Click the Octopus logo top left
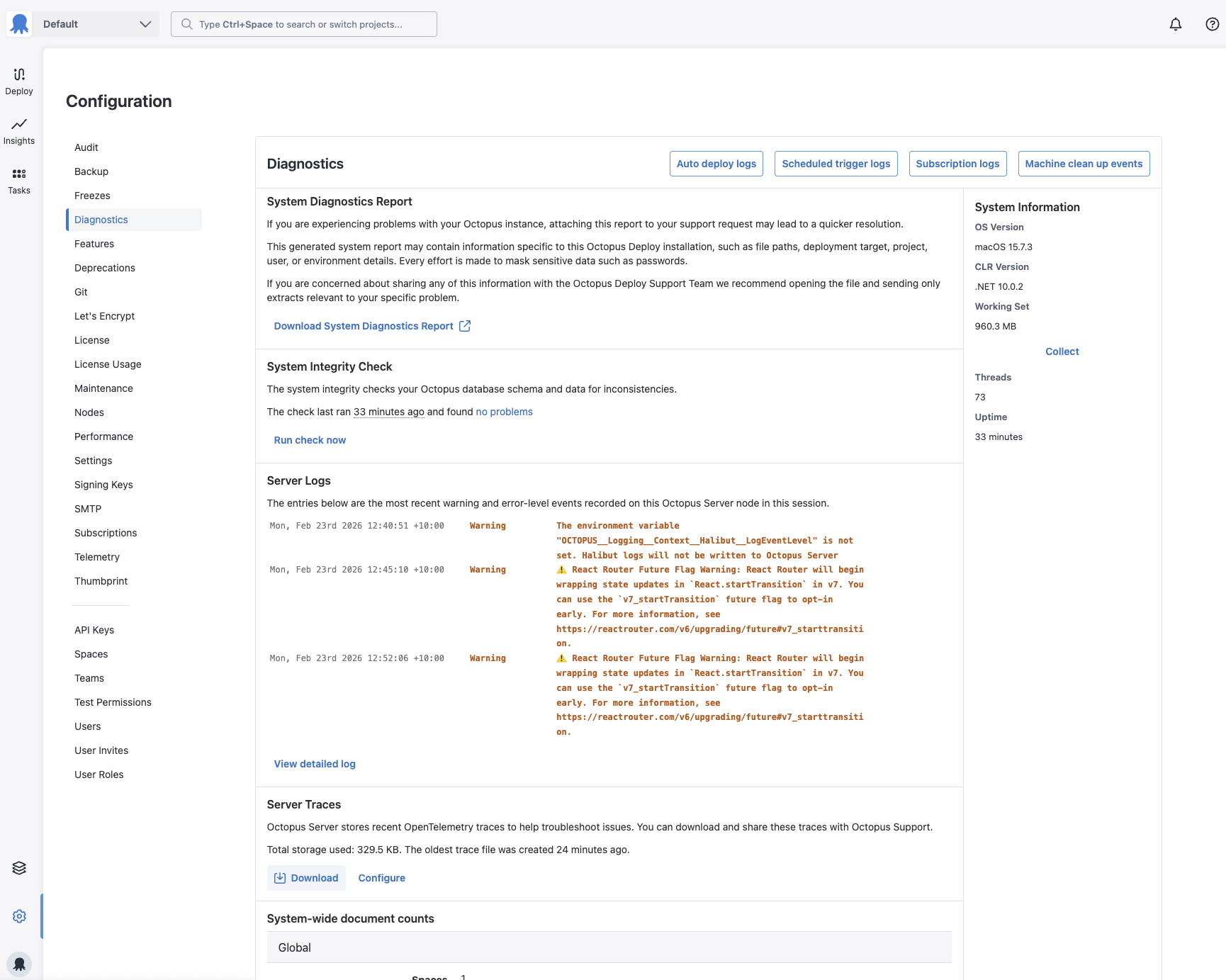 click(19, 23)
